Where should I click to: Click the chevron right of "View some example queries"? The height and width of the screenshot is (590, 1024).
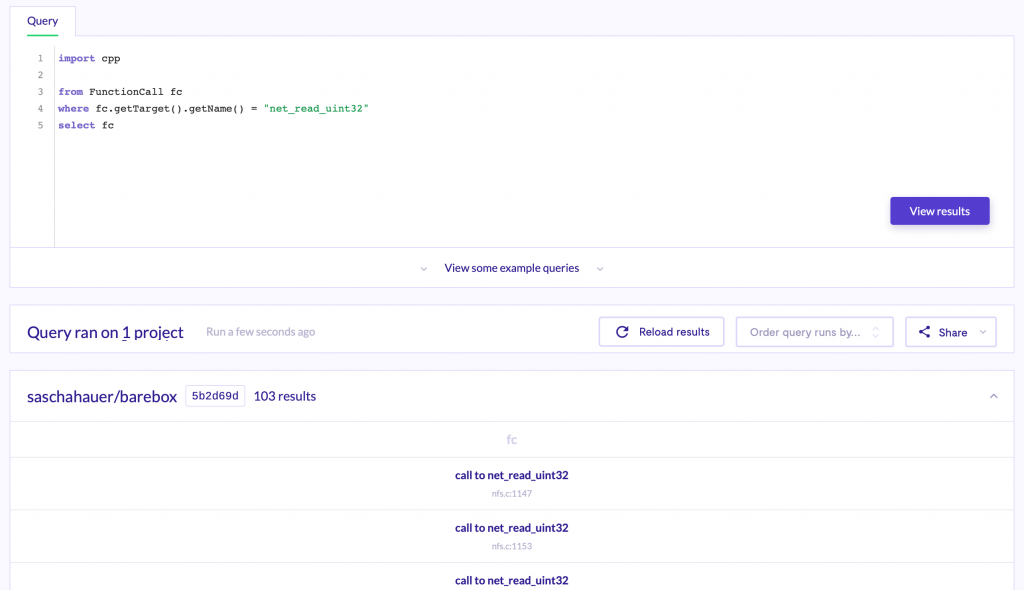pos(600,269)
